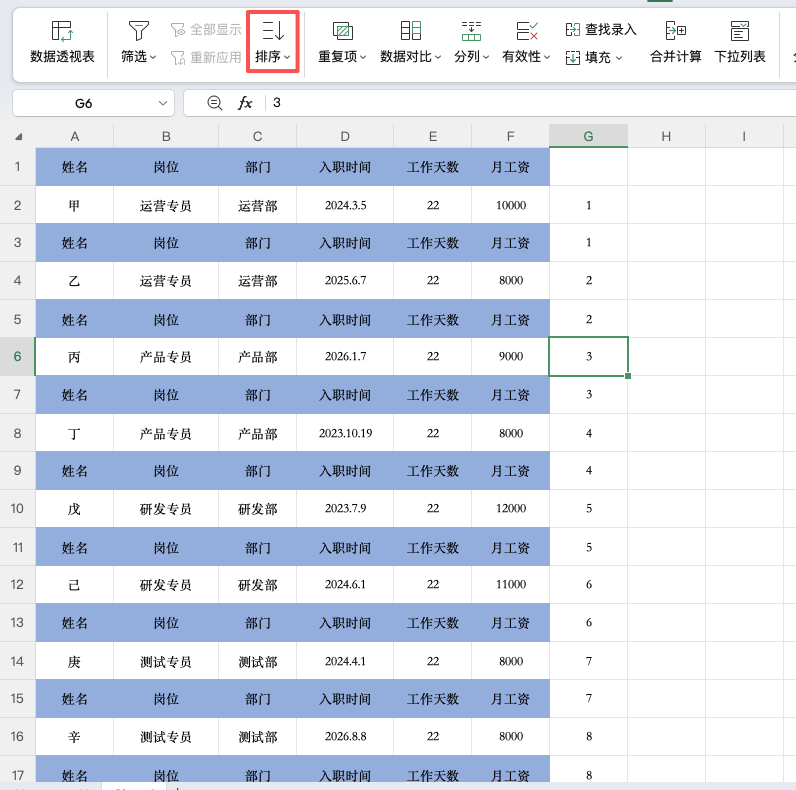The height and width of the screenshot is (790, 796).
Task: Click cell containing 丙
Action: point(75,356)
